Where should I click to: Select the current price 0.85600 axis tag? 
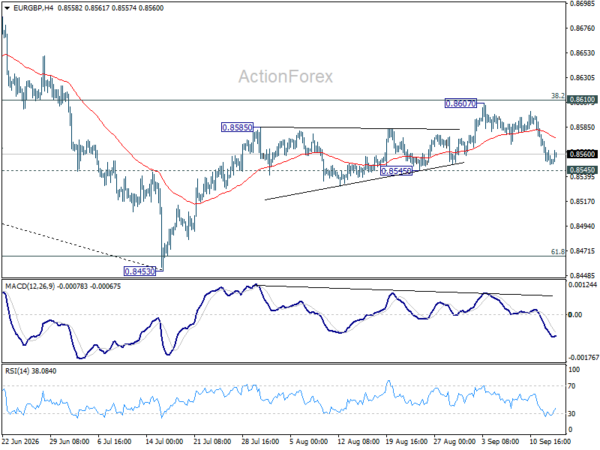(x=582, y=154)
